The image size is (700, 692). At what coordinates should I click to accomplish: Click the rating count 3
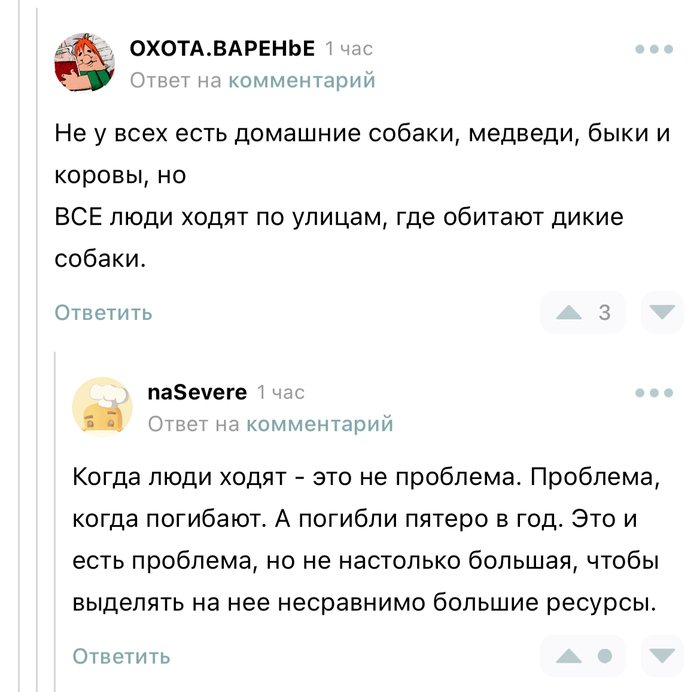[x=604, y=312]
